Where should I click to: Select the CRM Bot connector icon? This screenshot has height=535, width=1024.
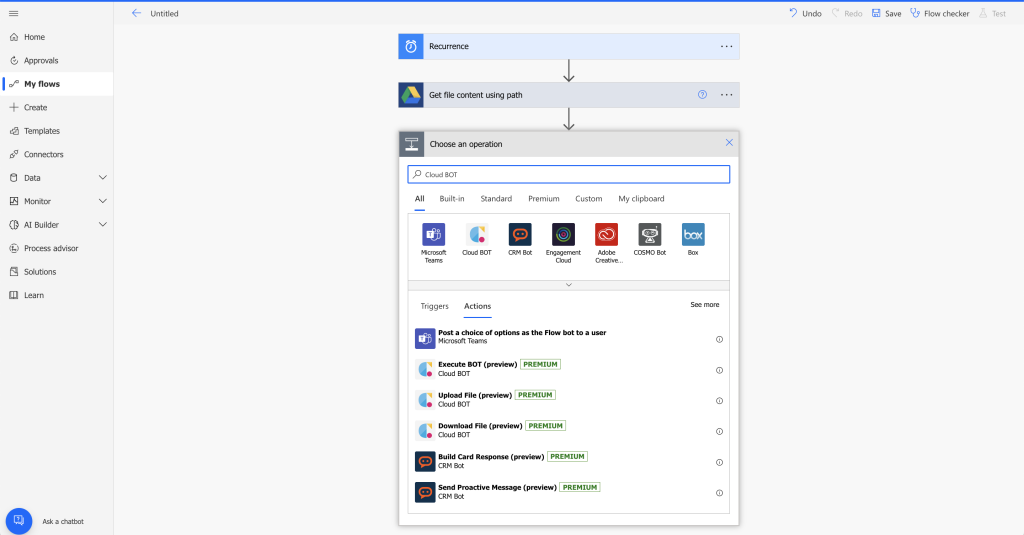tap(520, 235)
